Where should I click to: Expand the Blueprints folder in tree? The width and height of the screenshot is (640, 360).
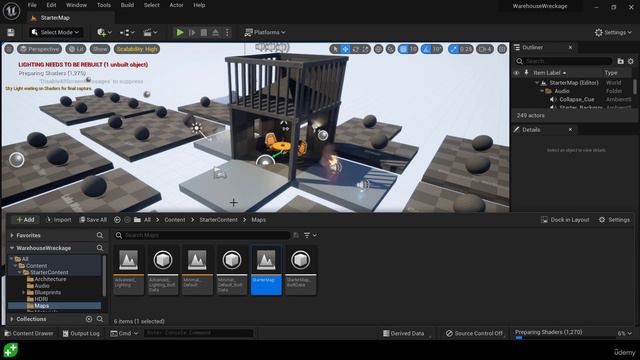tap(24, 293)
